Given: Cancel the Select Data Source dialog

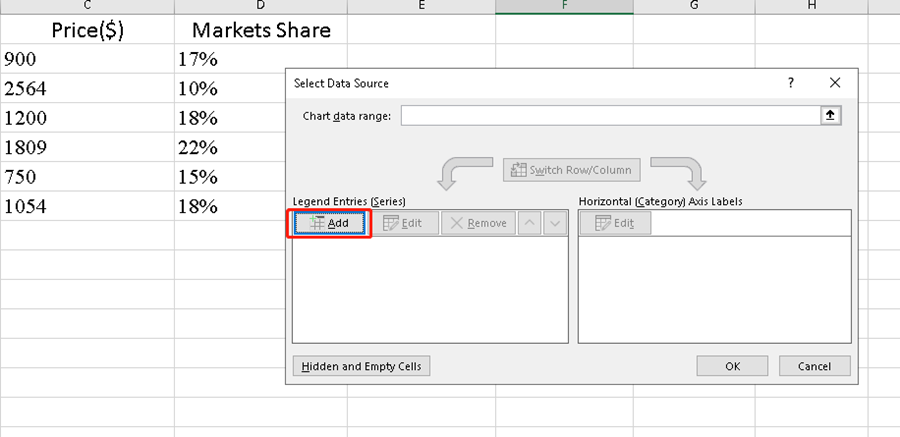Looking at the screenshot, I should pos(814,366).
